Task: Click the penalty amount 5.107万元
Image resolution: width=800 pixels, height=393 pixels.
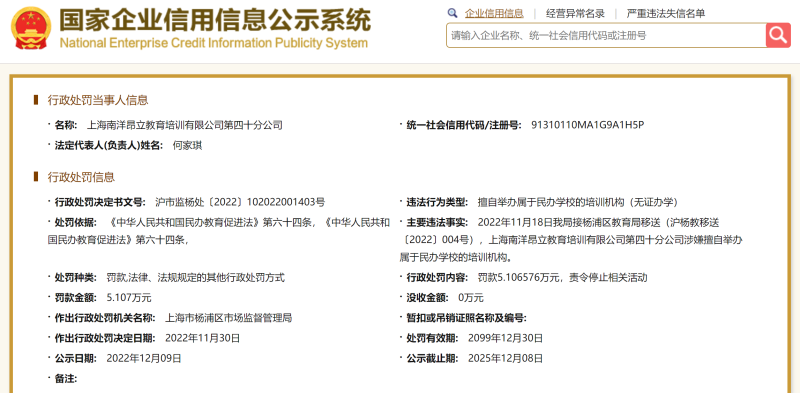Action: [x=129, y=297]
